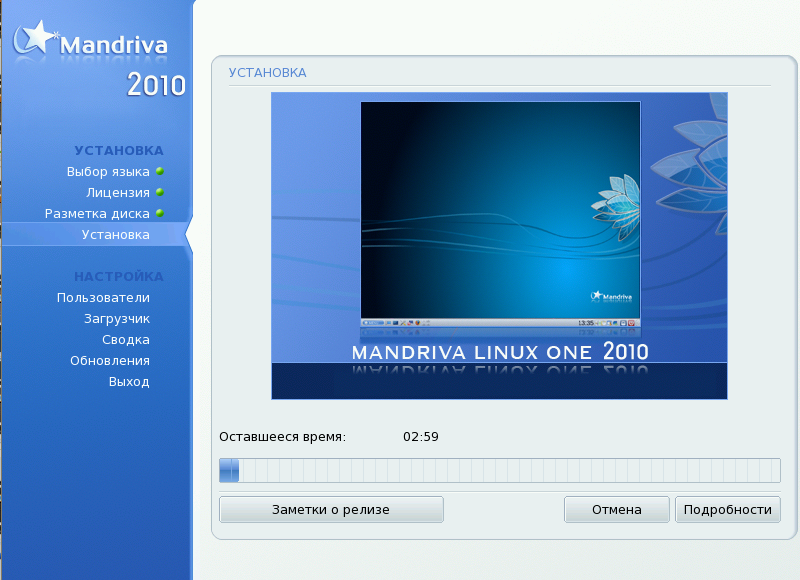Select highlighted Установка step in sidebar

(x=115, y=235)
